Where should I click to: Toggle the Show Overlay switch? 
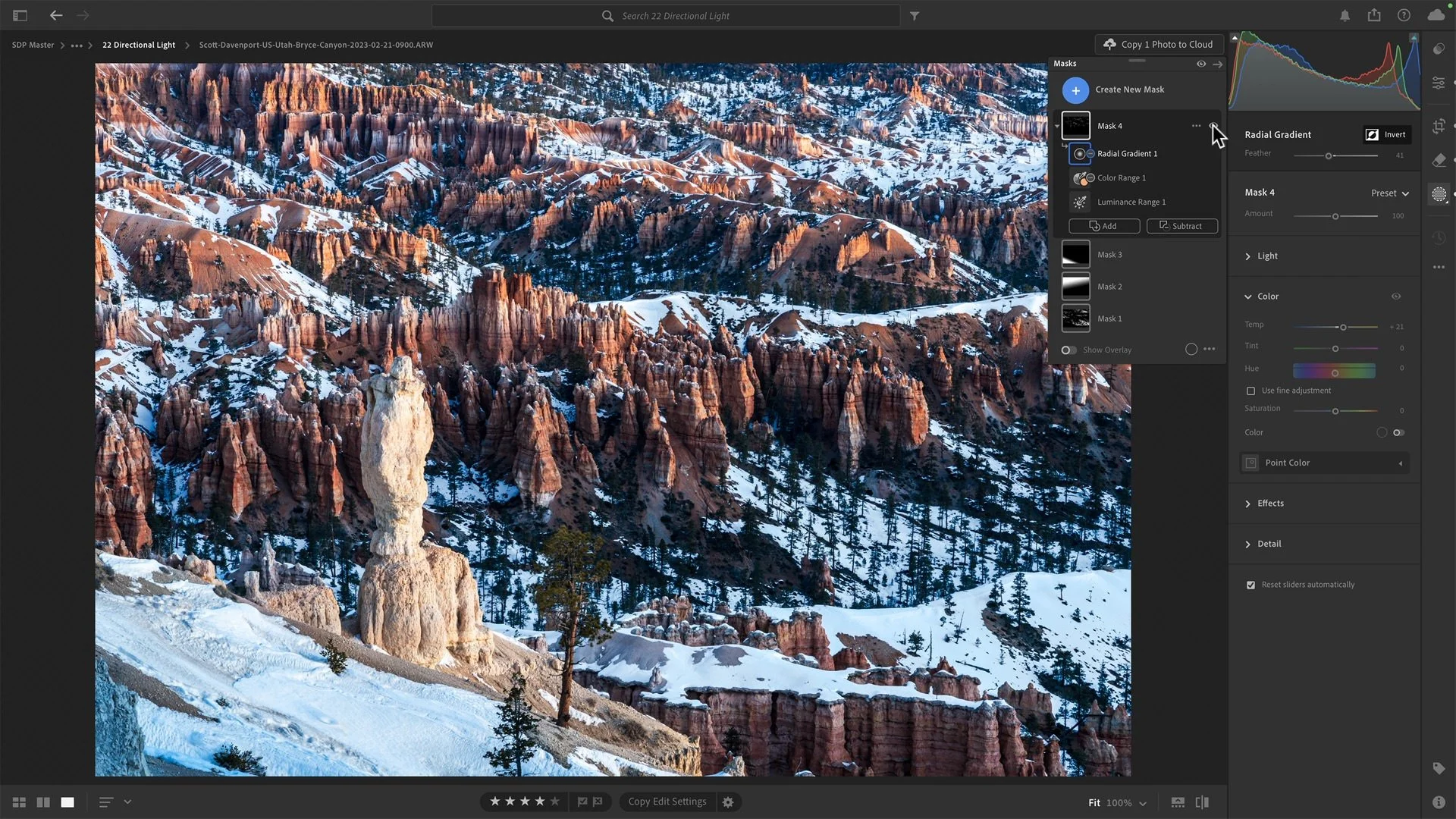[x=1068, y=350]
